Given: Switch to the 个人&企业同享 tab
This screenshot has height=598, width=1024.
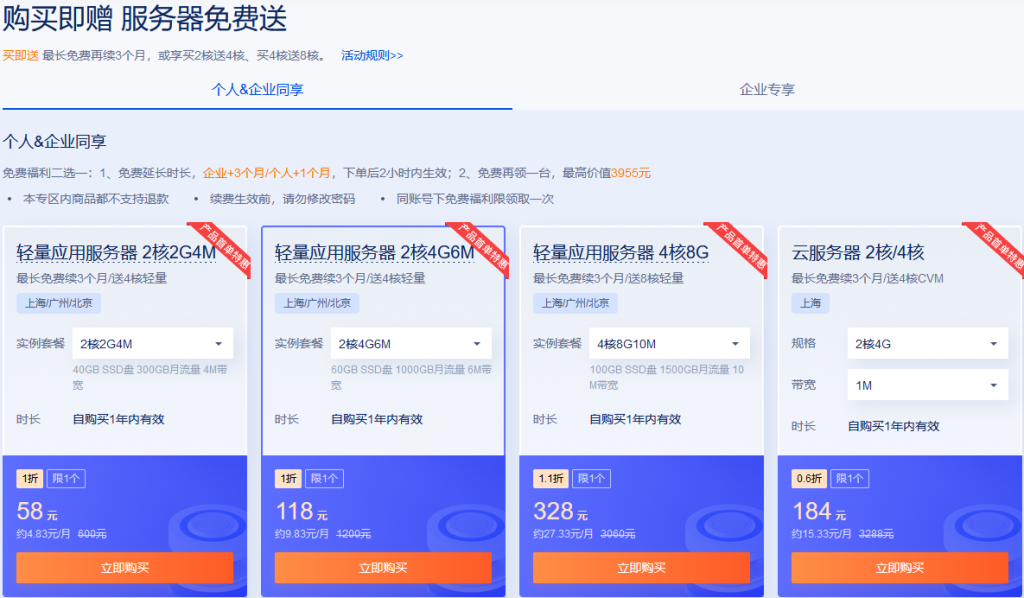Looking at the screenshot, I should pyautogui.click(x=257, y=90).
